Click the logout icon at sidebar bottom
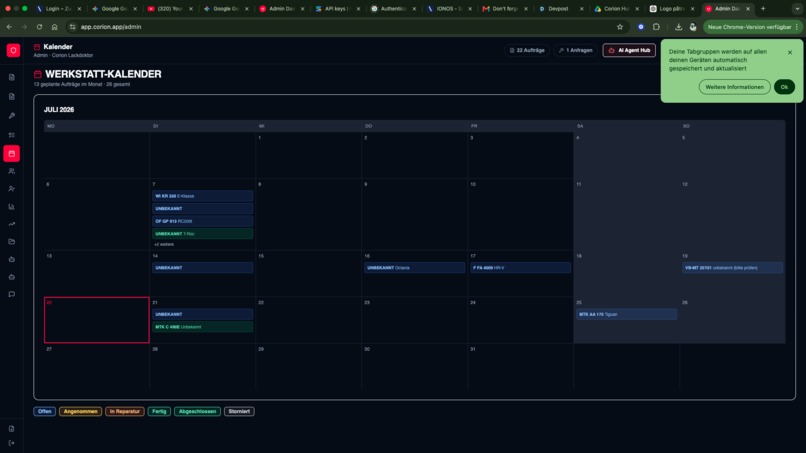Screen dimensions: 806x453 tap(12, 443)
